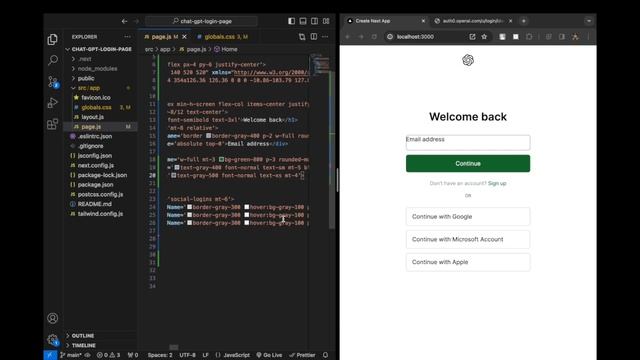Expand the TIMELINE section

84,345
